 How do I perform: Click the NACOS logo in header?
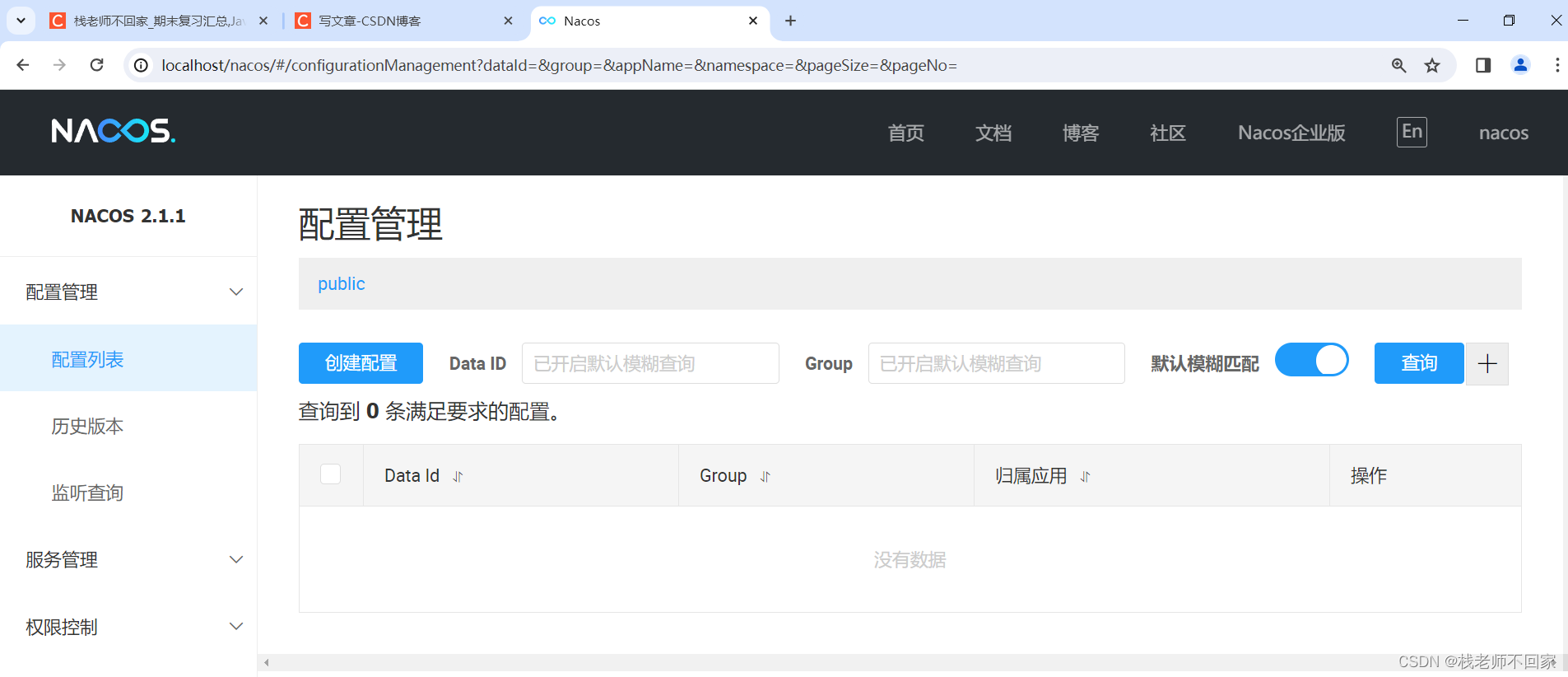[x=114, y=132]
